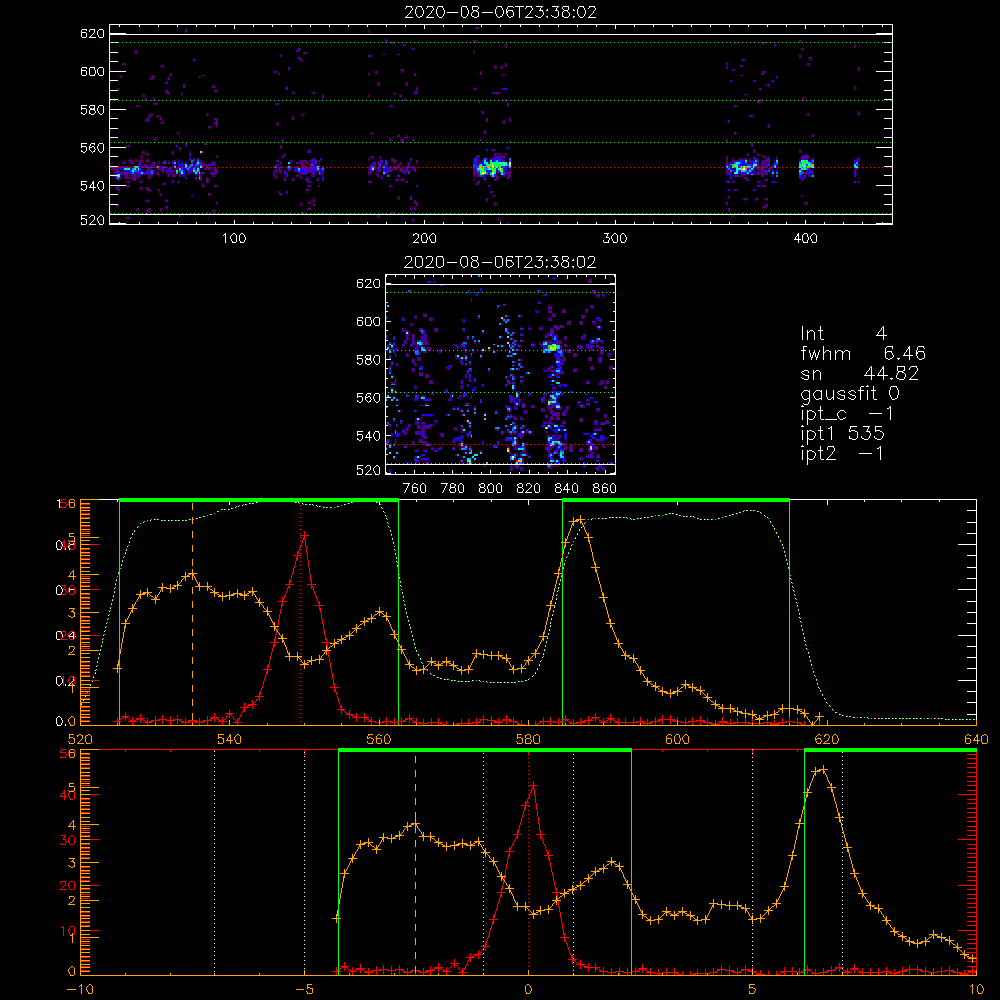
Task: Click the 800 tick label under middle image
Action: (x=490, y=489)
